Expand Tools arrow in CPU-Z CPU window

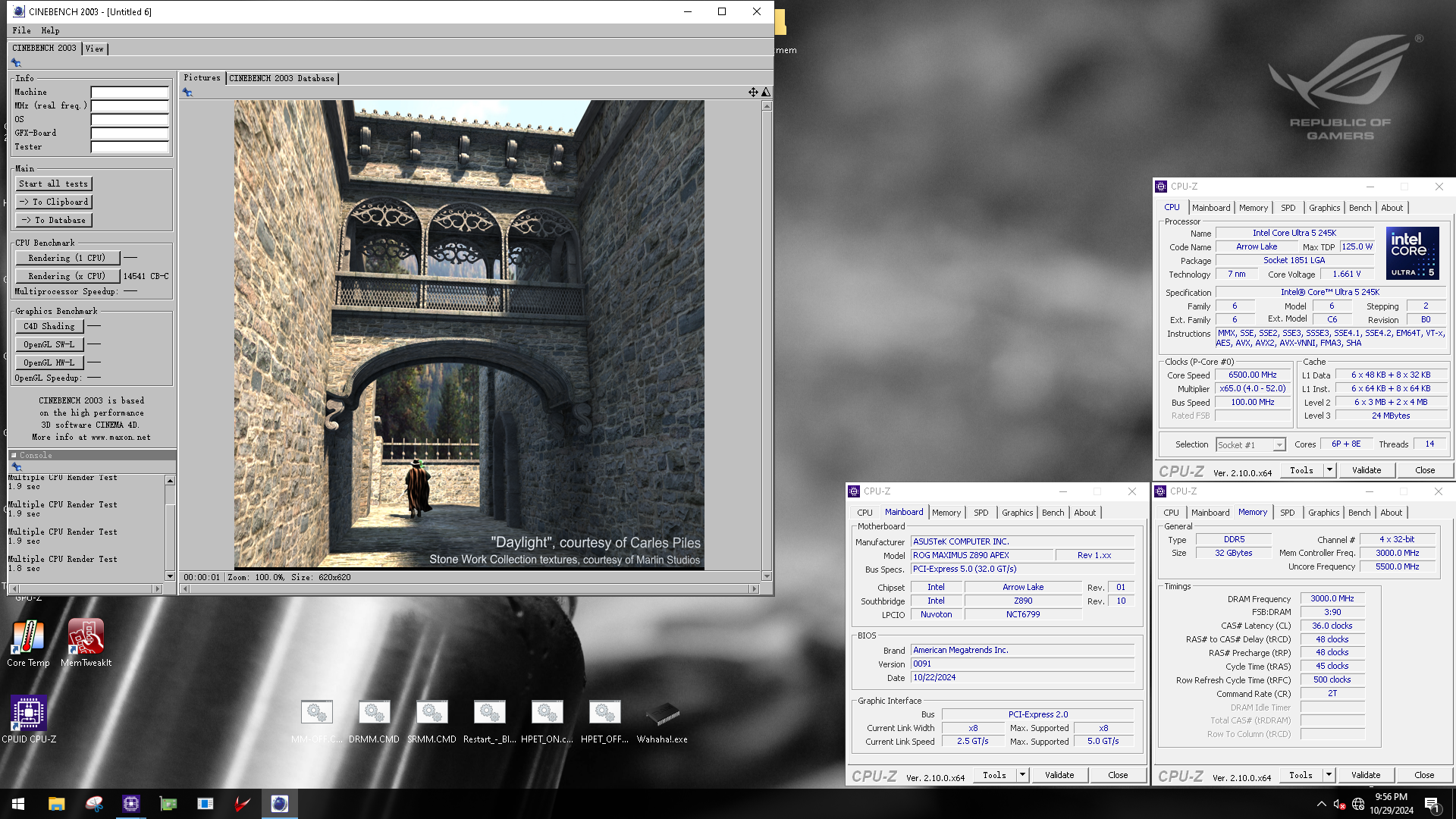tap(1329, 470)
